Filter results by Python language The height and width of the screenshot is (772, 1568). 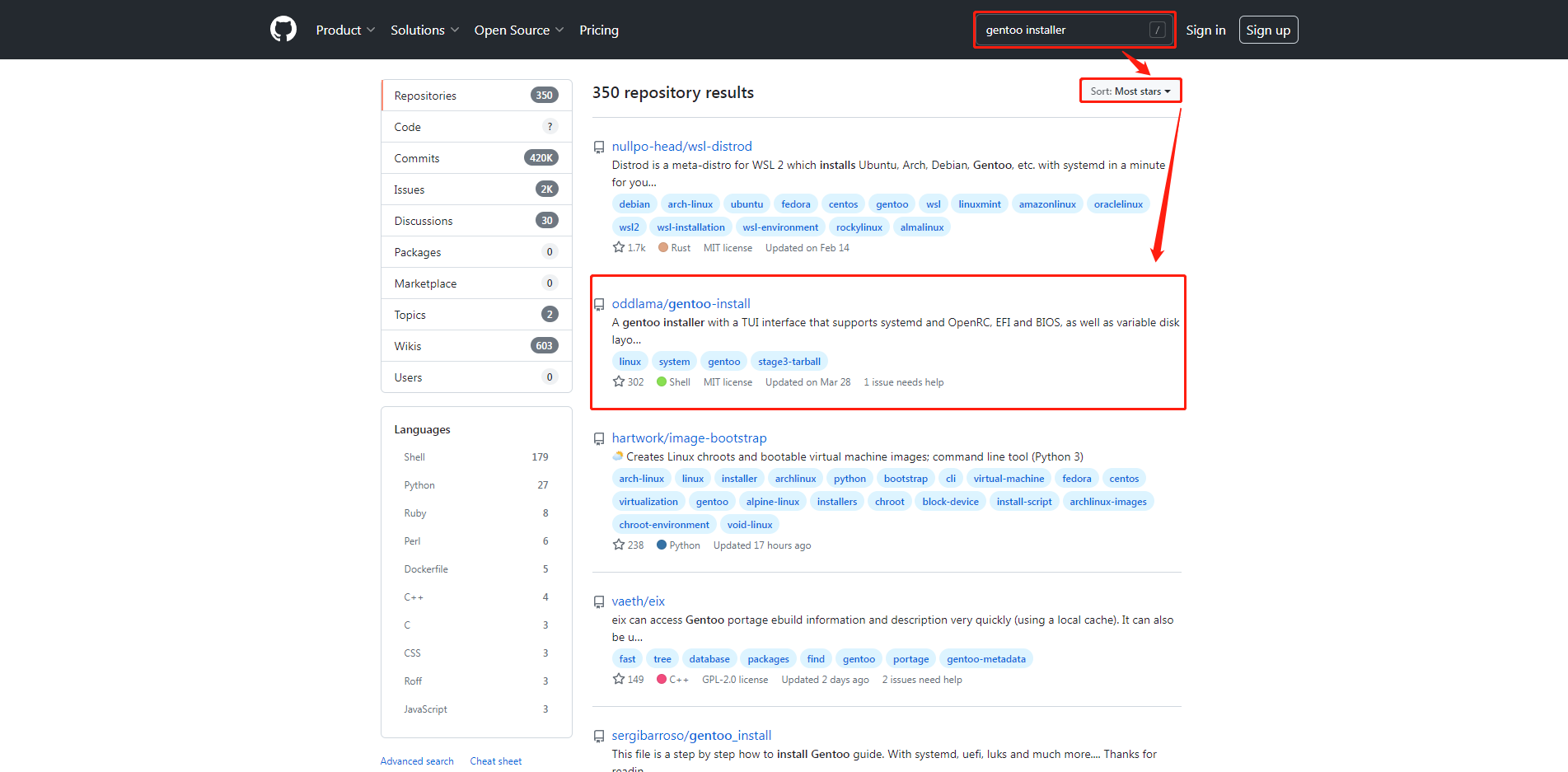(476, 485)
